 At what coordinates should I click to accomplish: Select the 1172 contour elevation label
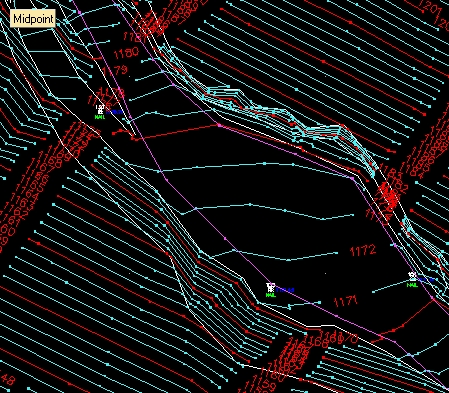pyautogui.click(x=363, y=250)
